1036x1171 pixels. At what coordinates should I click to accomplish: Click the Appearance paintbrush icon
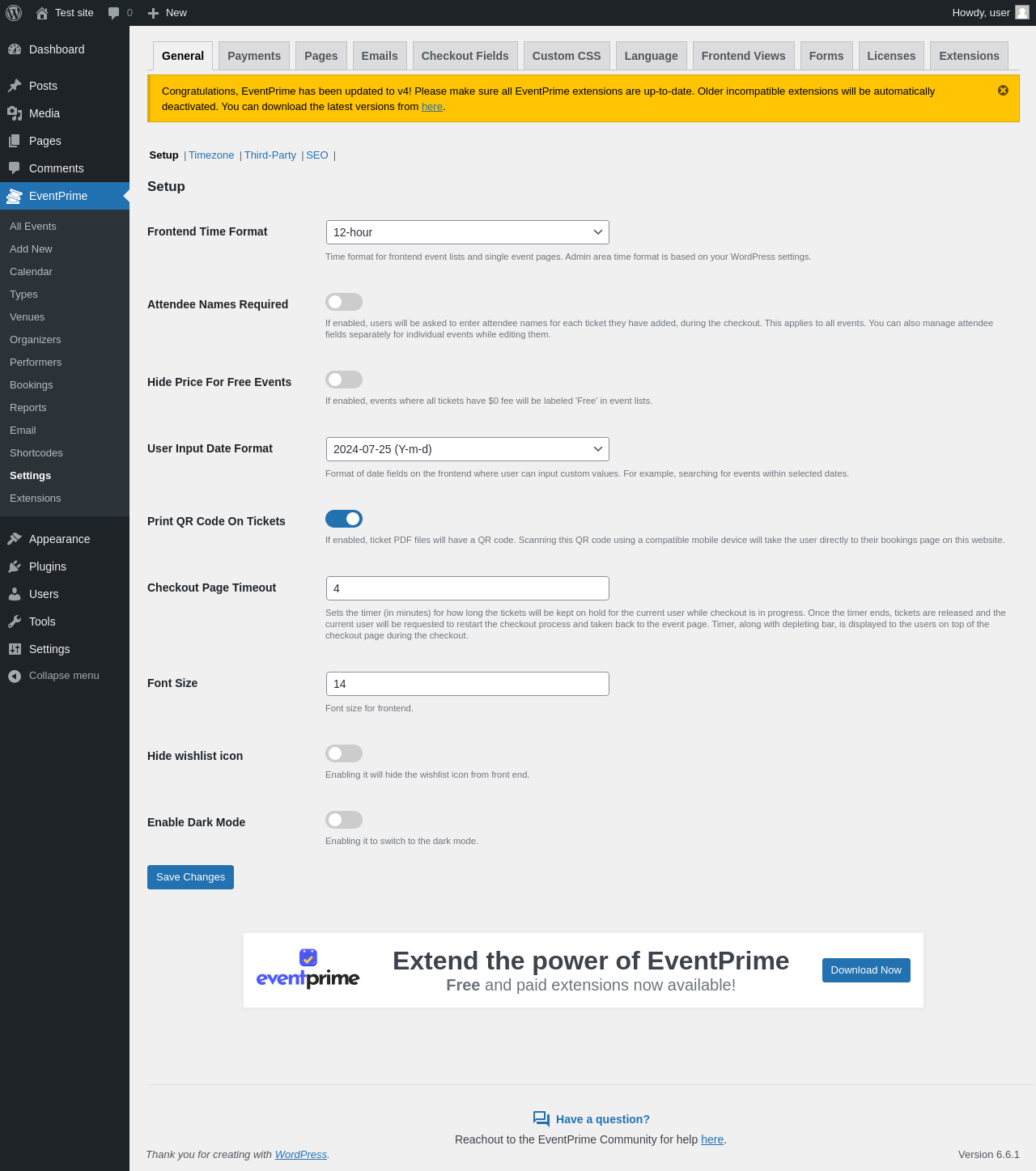click(15, 539)
